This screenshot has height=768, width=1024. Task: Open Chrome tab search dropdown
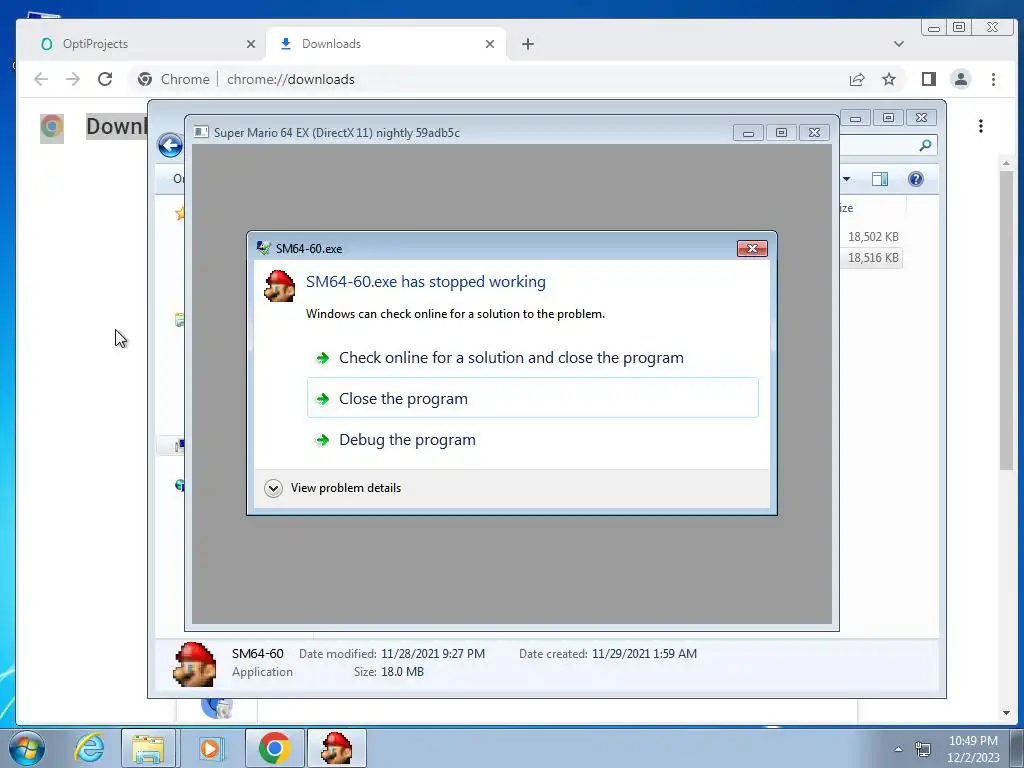coord(899,44)
